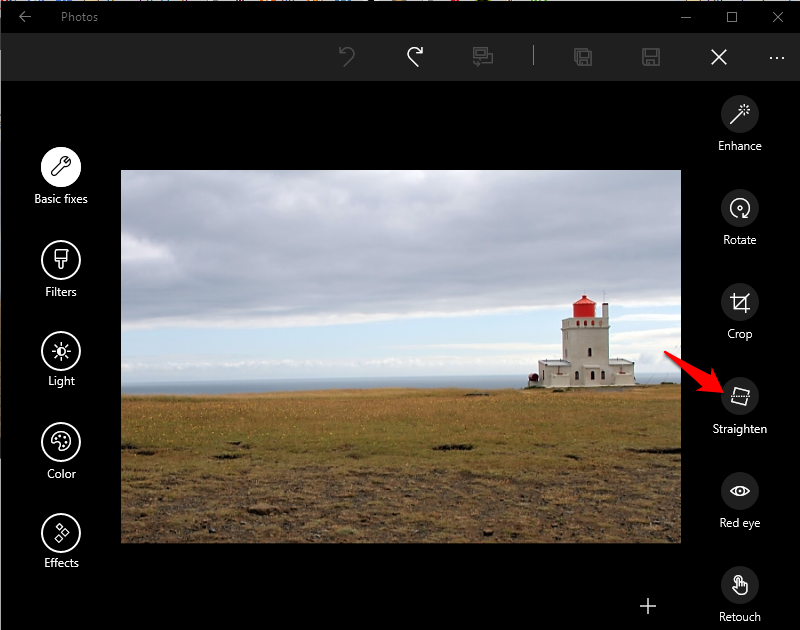Close the Photos window
The image size is (800, 630).
coord(778,17)
